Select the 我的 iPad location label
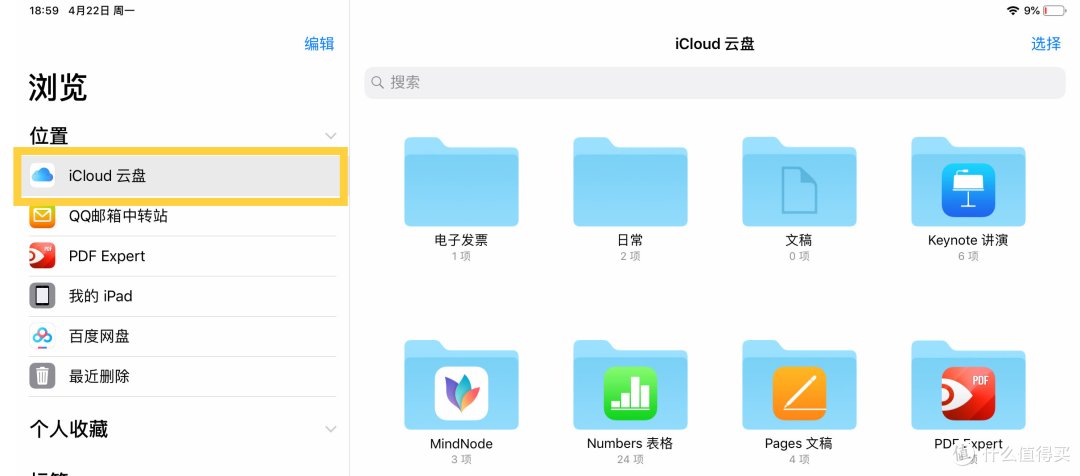Viewport: 1080px width, 476px height. [x=101, y=296]
